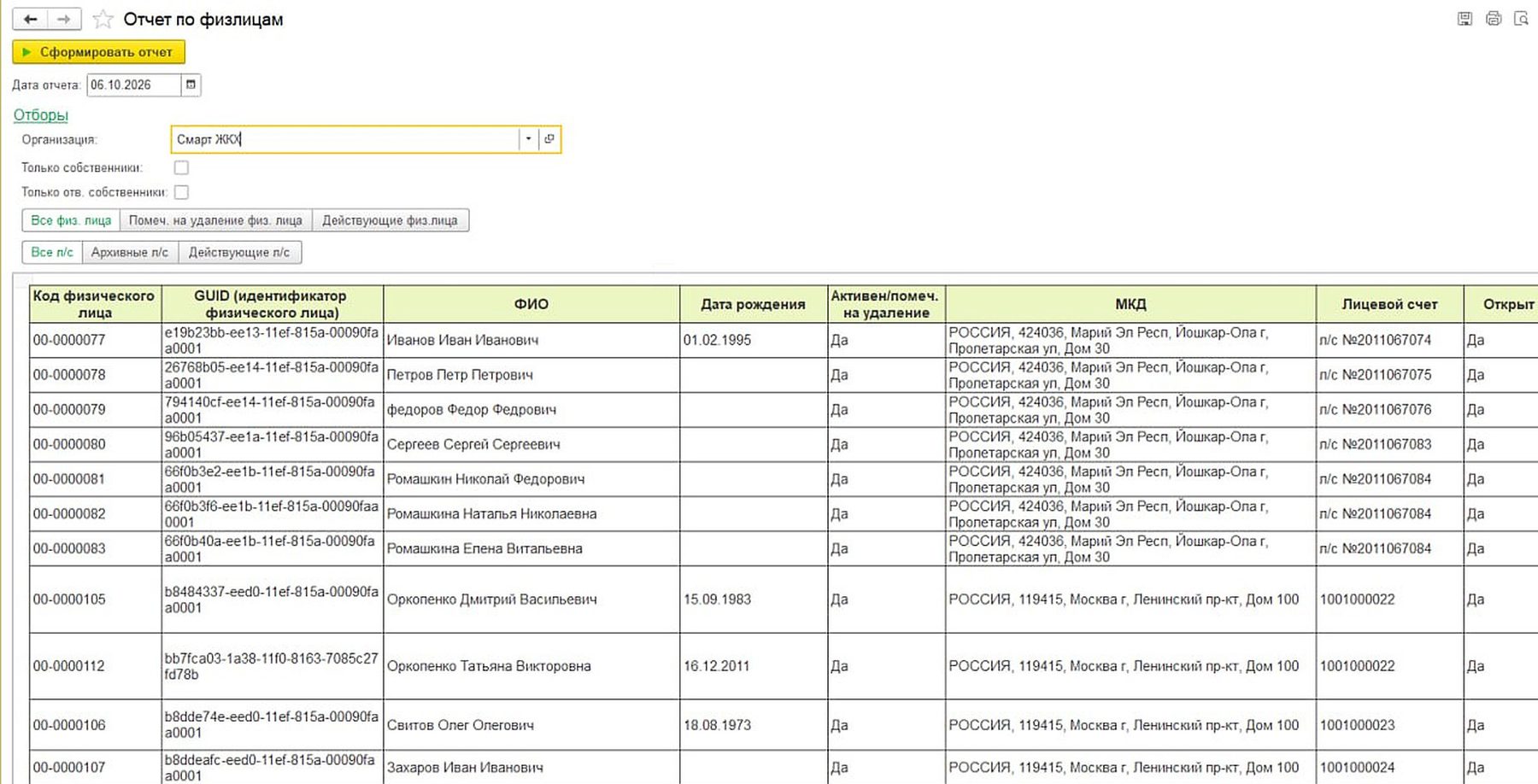Select code cell 00-0000105

pos(96,600)
